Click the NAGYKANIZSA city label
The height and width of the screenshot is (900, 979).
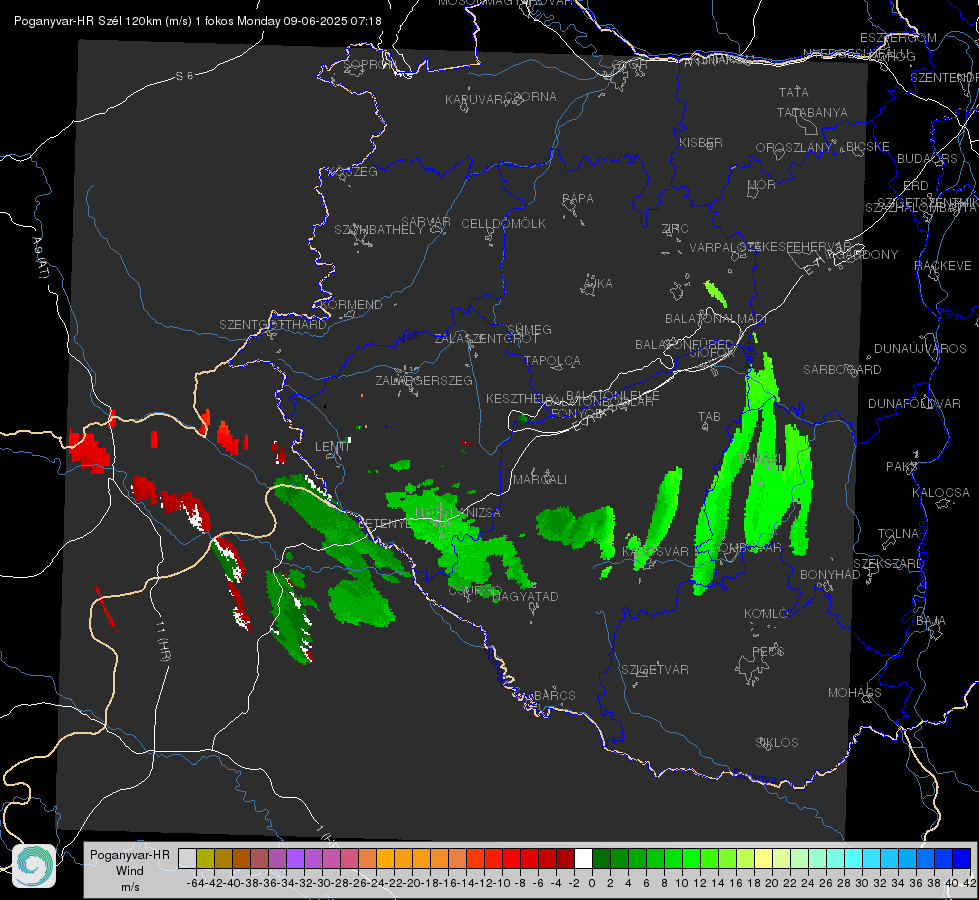(458, 513)
